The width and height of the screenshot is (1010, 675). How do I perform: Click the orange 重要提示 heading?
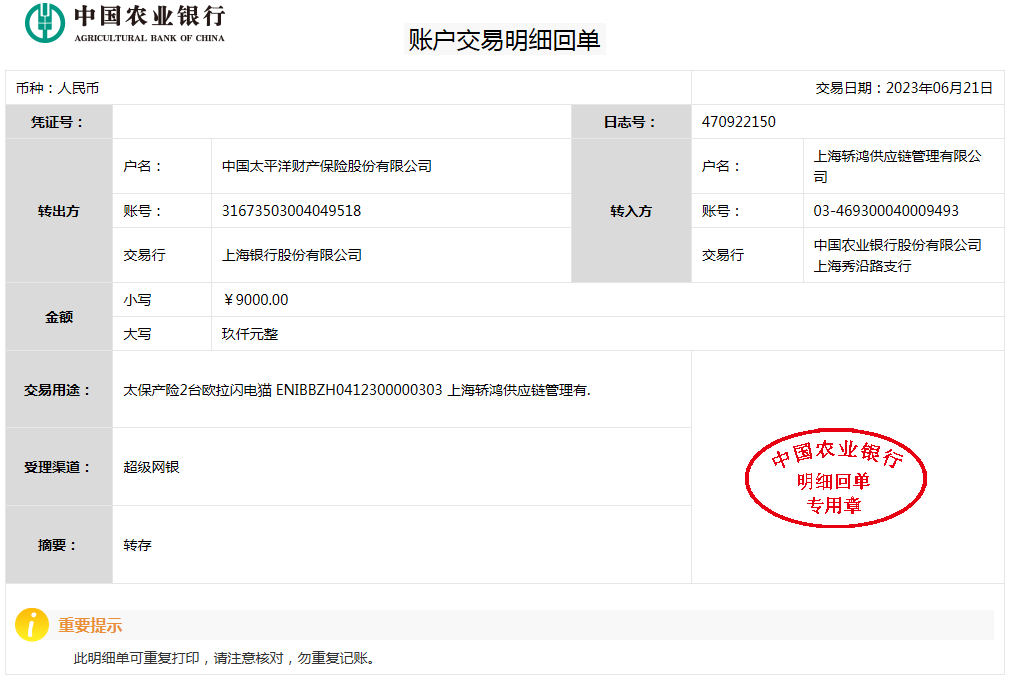[x=90, y=626]
